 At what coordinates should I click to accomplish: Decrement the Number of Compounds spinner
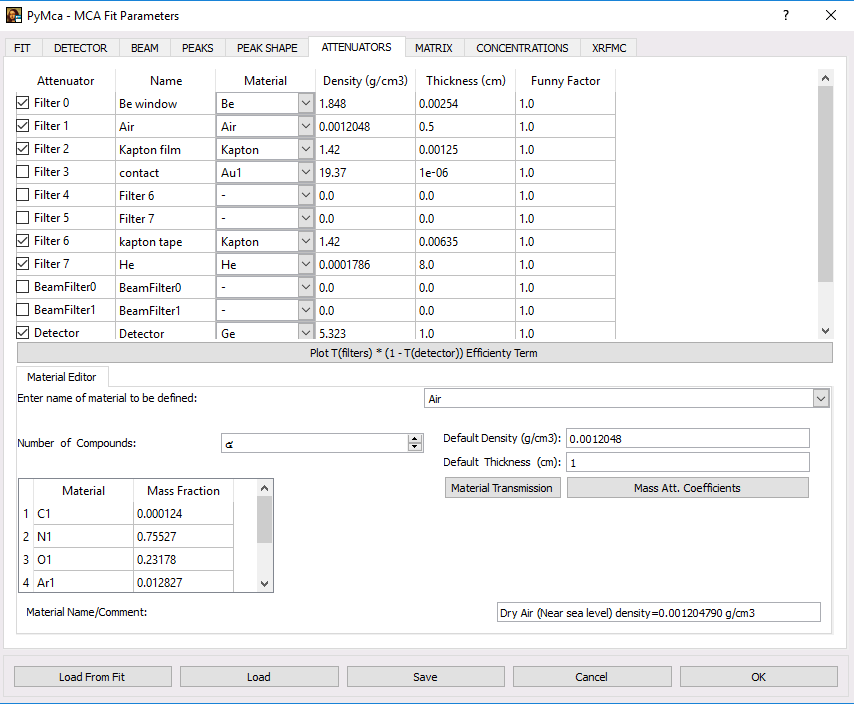tap(414, 447)
